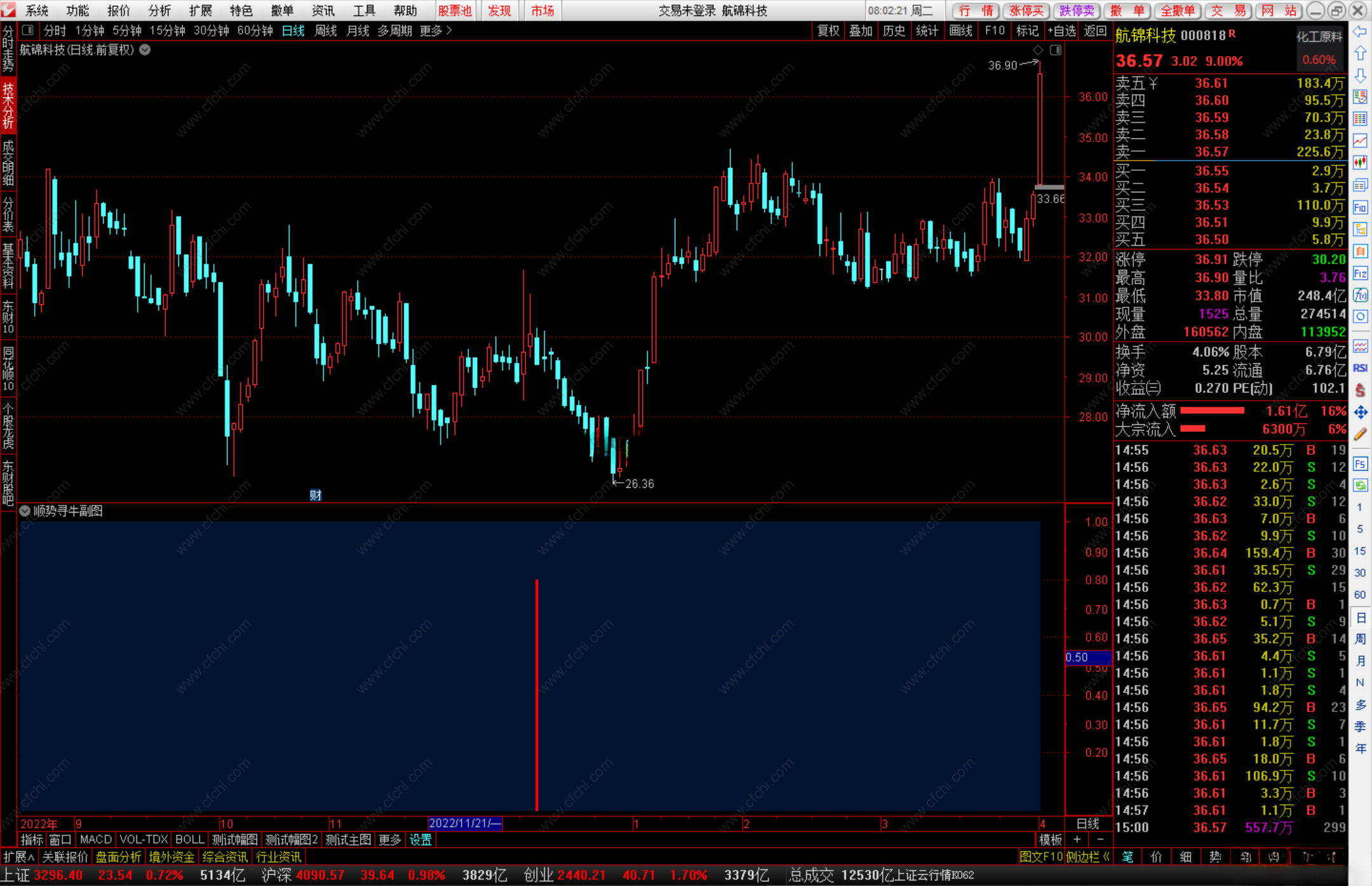
Task: Click the RSI indicator icon
Action: click(x=1360, y=368)
